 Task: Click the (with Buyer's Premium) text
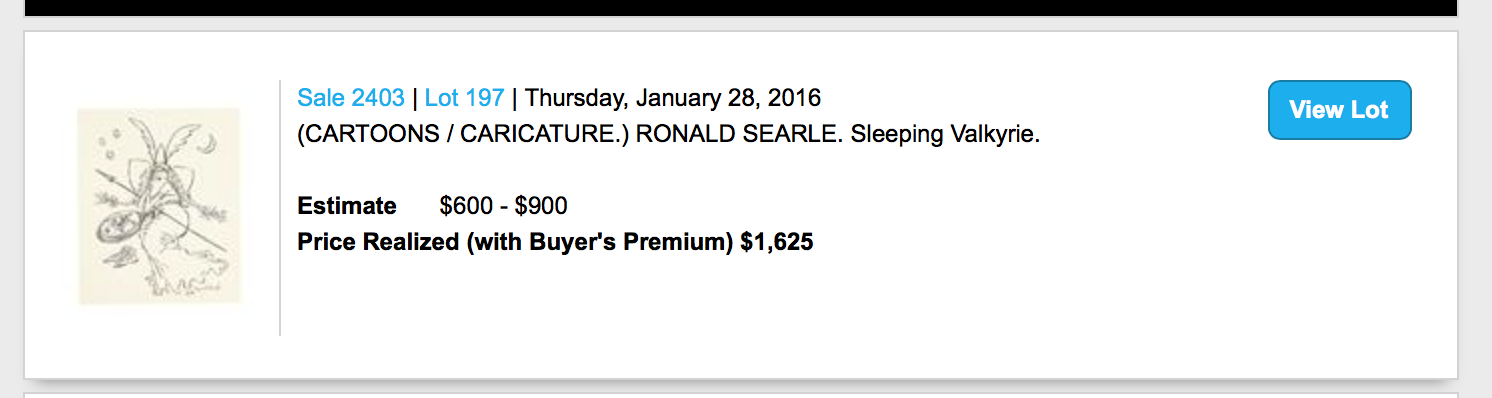tap(600, 242)
